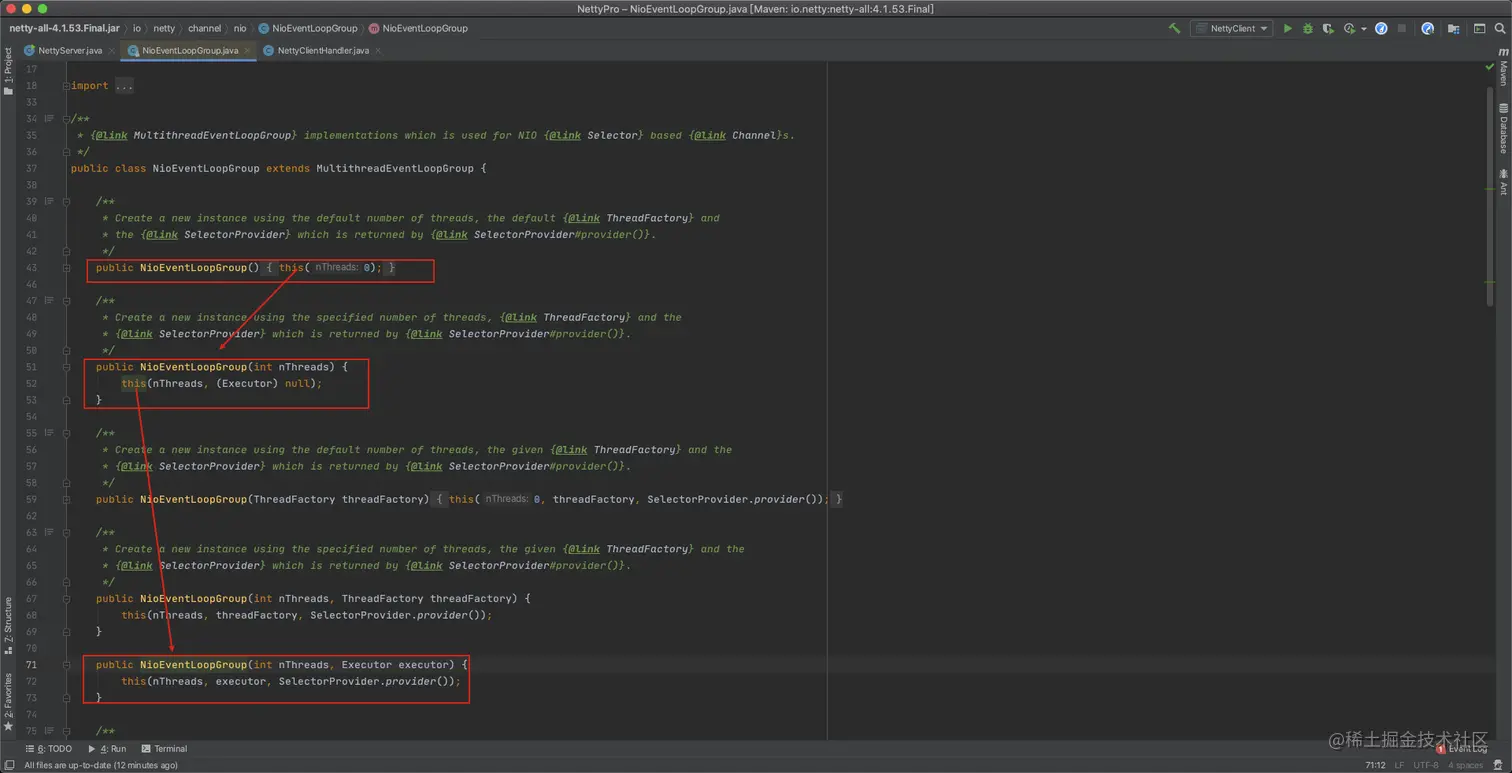Click the Javadoc render icon at line 63
Viewport: 1512px width, 773px height.
pyautogui.click(x=49, y=532)
